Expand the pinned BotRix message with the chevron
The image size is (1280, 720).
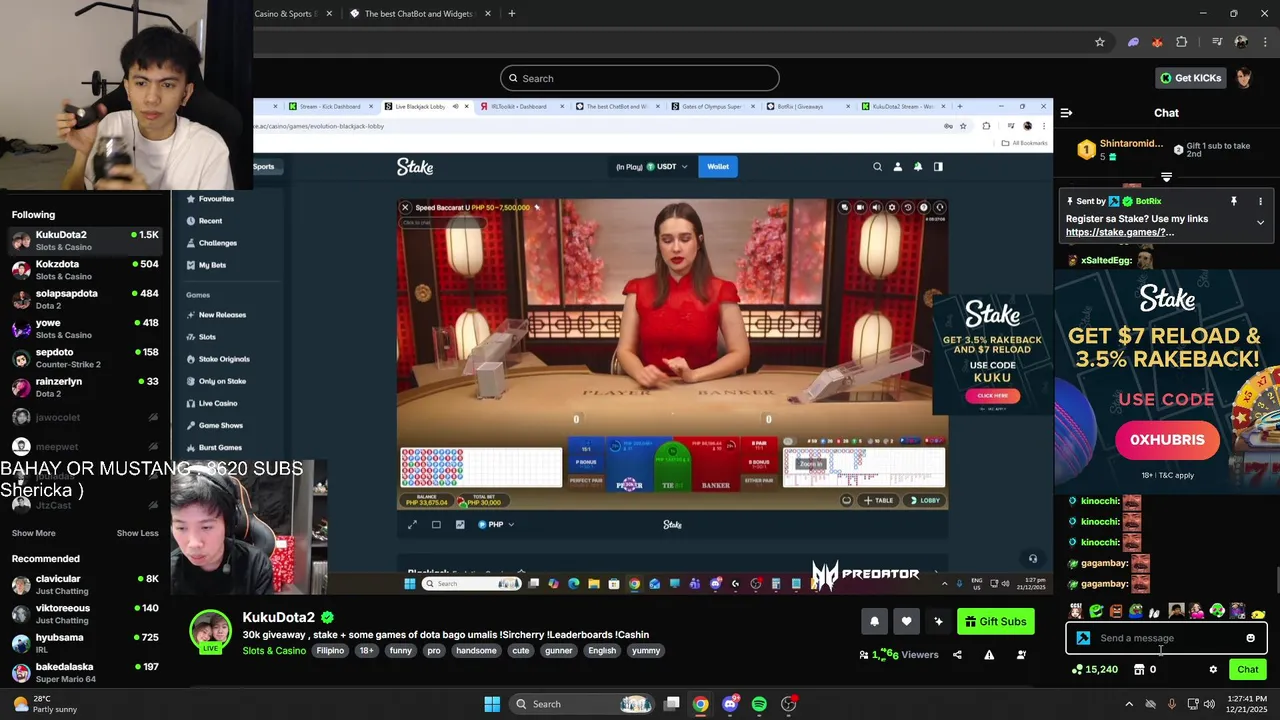(1260, 223)
